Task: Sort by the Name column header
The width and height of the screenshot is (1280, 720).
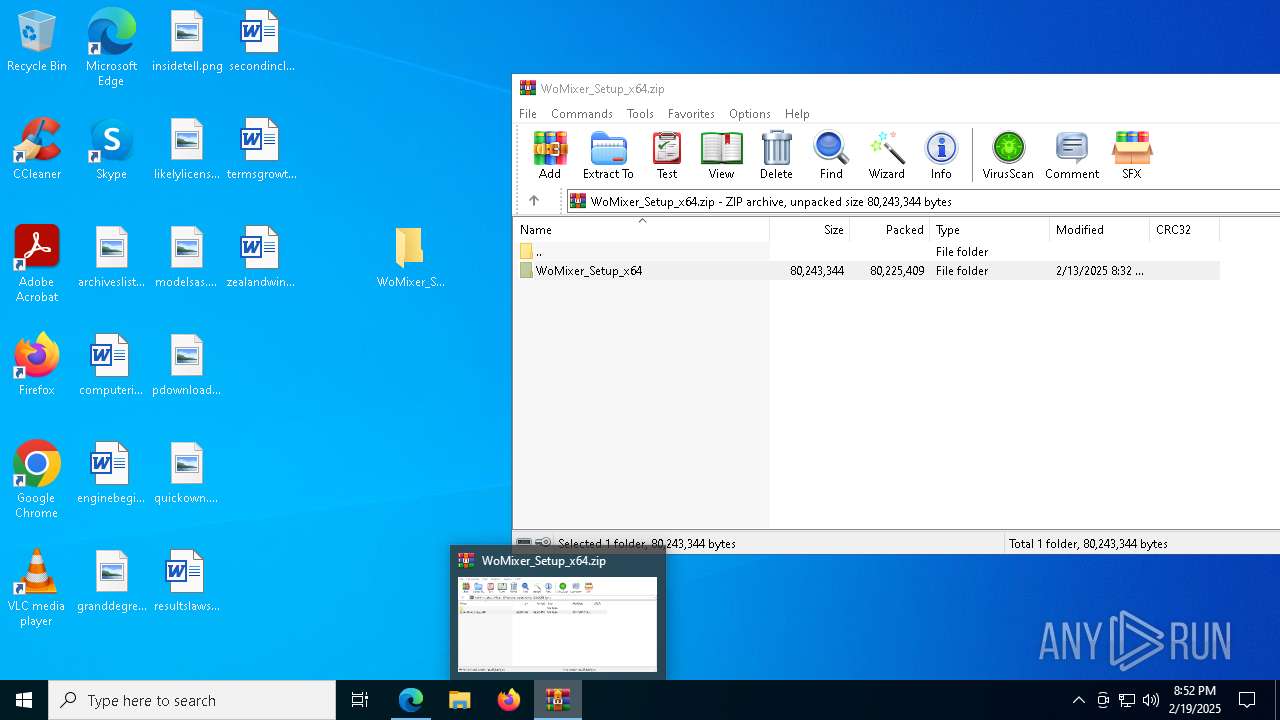Action: (x=641, y=230)
